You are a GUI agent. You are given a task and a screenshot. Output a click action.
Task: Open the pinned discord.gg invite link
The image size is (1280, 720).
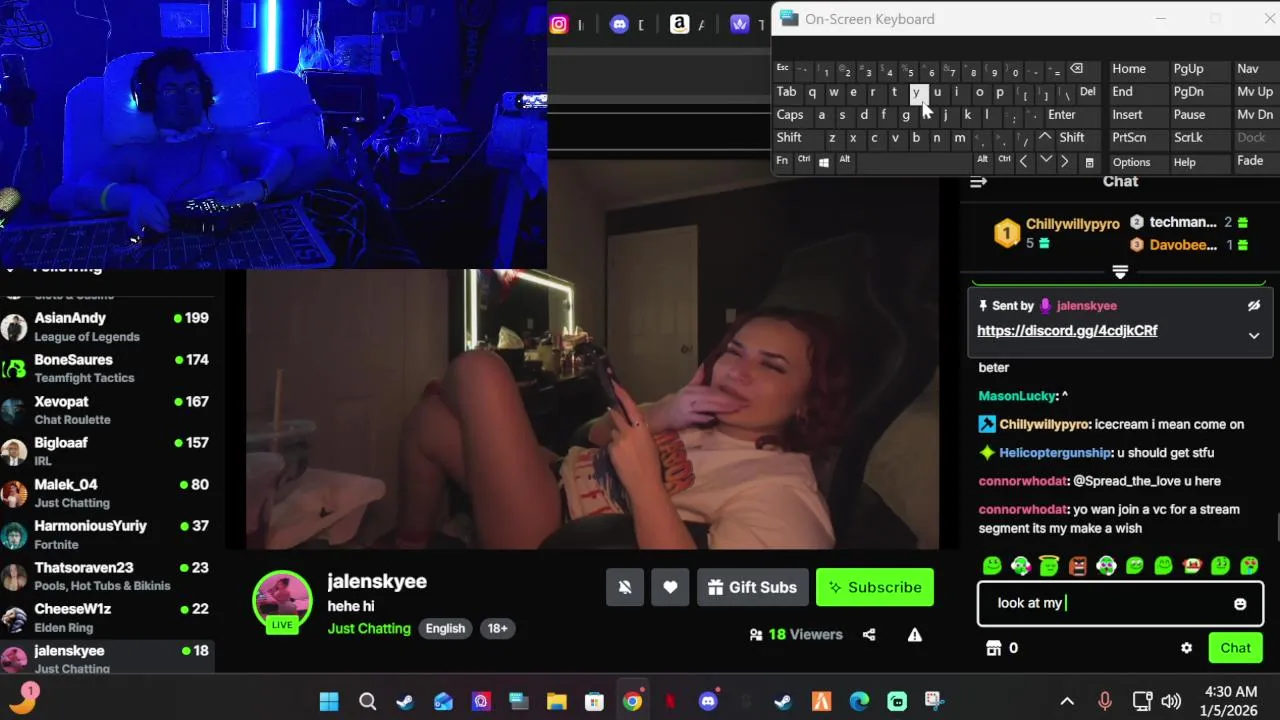pos(1067,331)
